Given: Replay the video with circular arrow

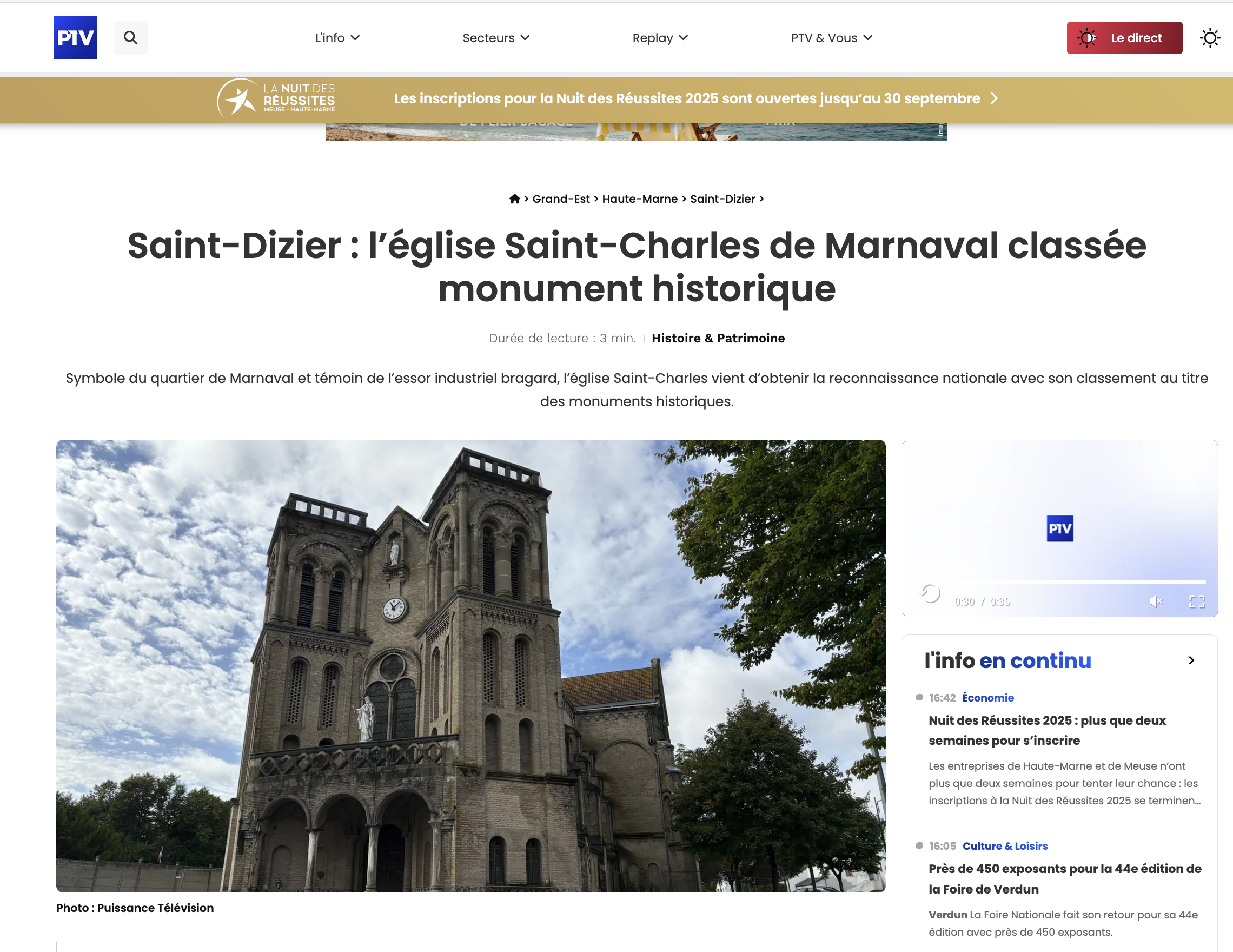Looking at the screenshot, I should [930, 593].
